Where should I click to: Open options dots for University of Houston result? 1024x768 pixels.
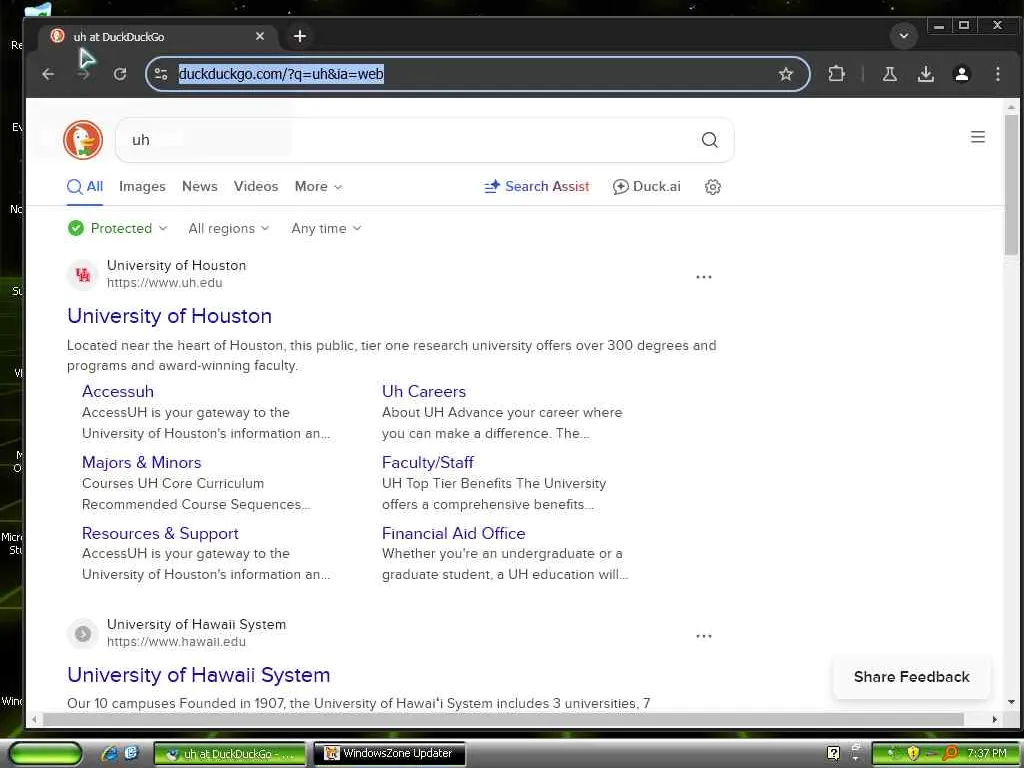[x=703, y=277]
